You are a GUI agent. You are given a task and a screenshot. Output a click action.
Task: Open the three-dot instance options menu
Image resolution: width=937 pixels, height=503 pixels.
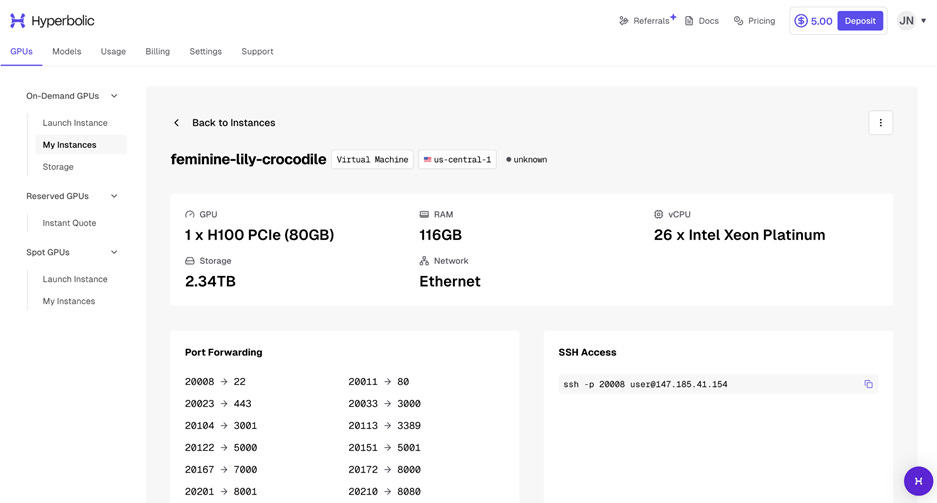pyautogui.click(x=880, y=122)
